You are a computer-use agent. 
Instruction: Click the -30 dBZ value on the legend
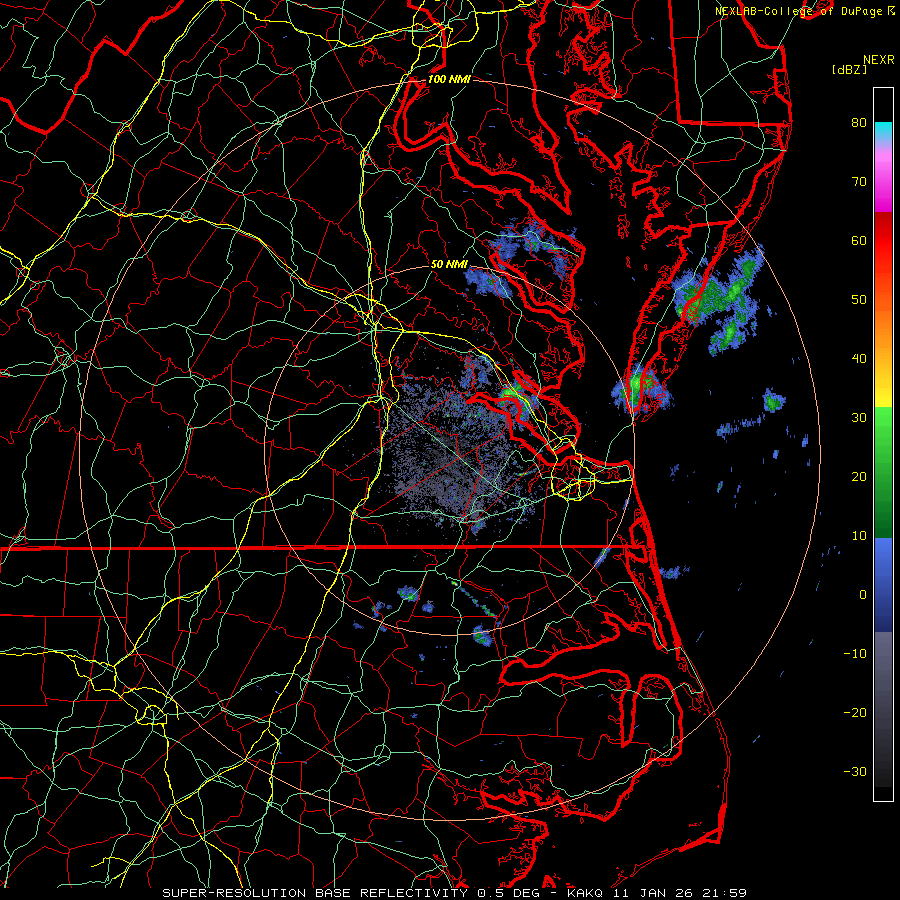click(855, 771)
